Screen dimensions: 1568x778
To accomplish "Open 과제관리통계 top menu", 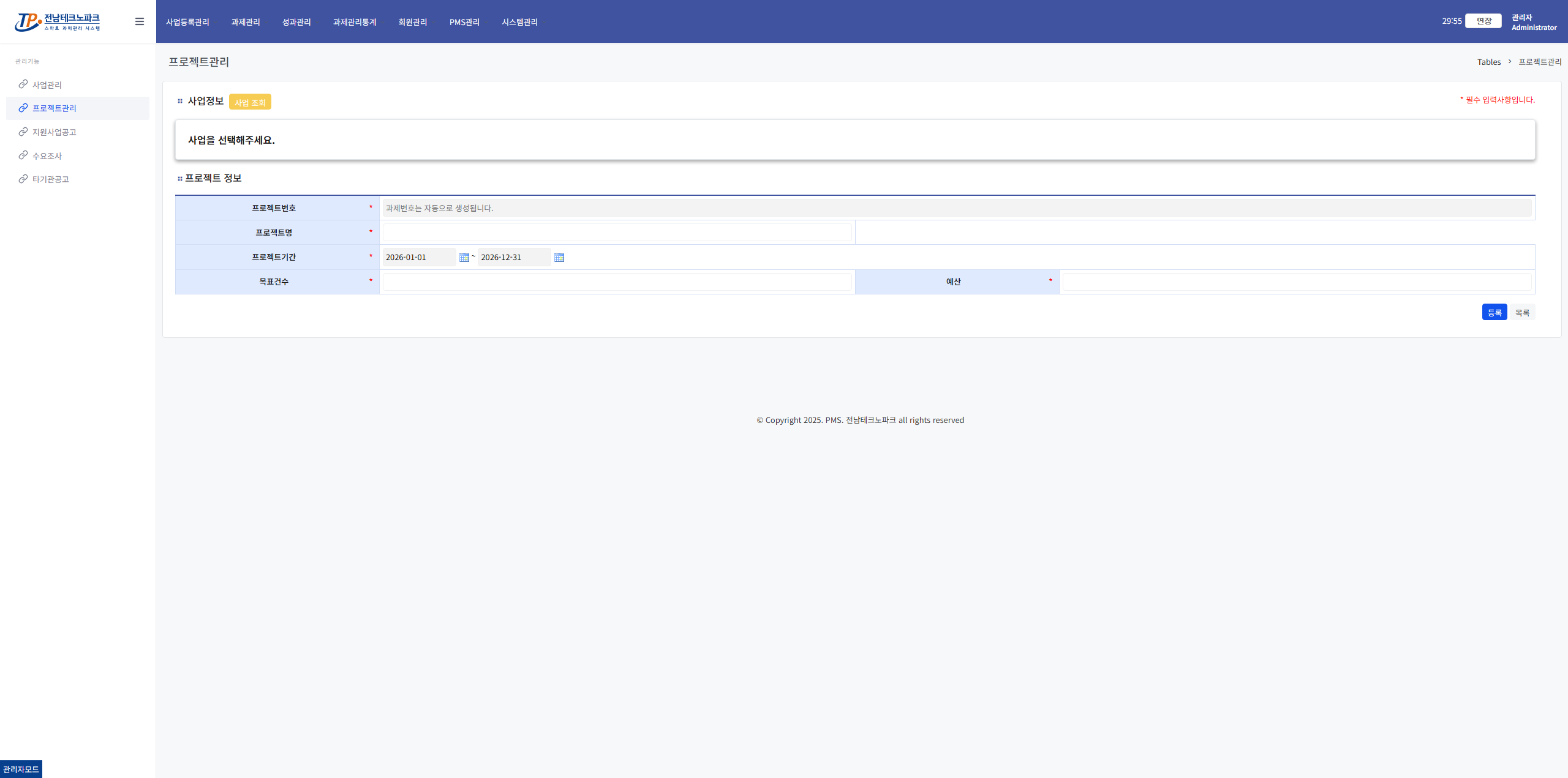I will (x=355, y=22).
